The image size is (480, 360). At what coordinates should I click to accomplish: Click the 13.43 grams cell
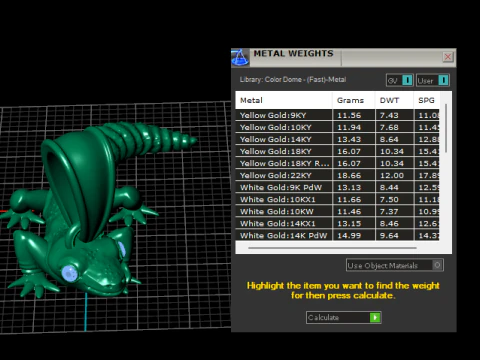(x=354, y=139)
